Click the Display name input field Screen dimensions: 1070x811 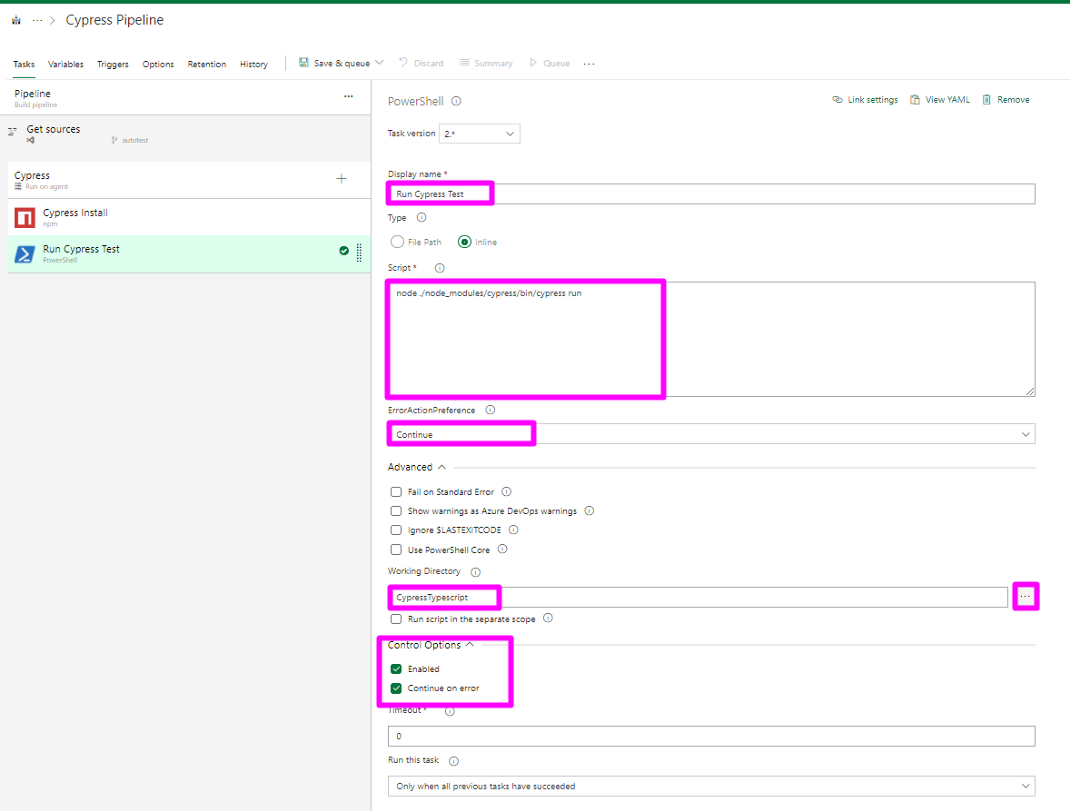(x=711, y=194)
